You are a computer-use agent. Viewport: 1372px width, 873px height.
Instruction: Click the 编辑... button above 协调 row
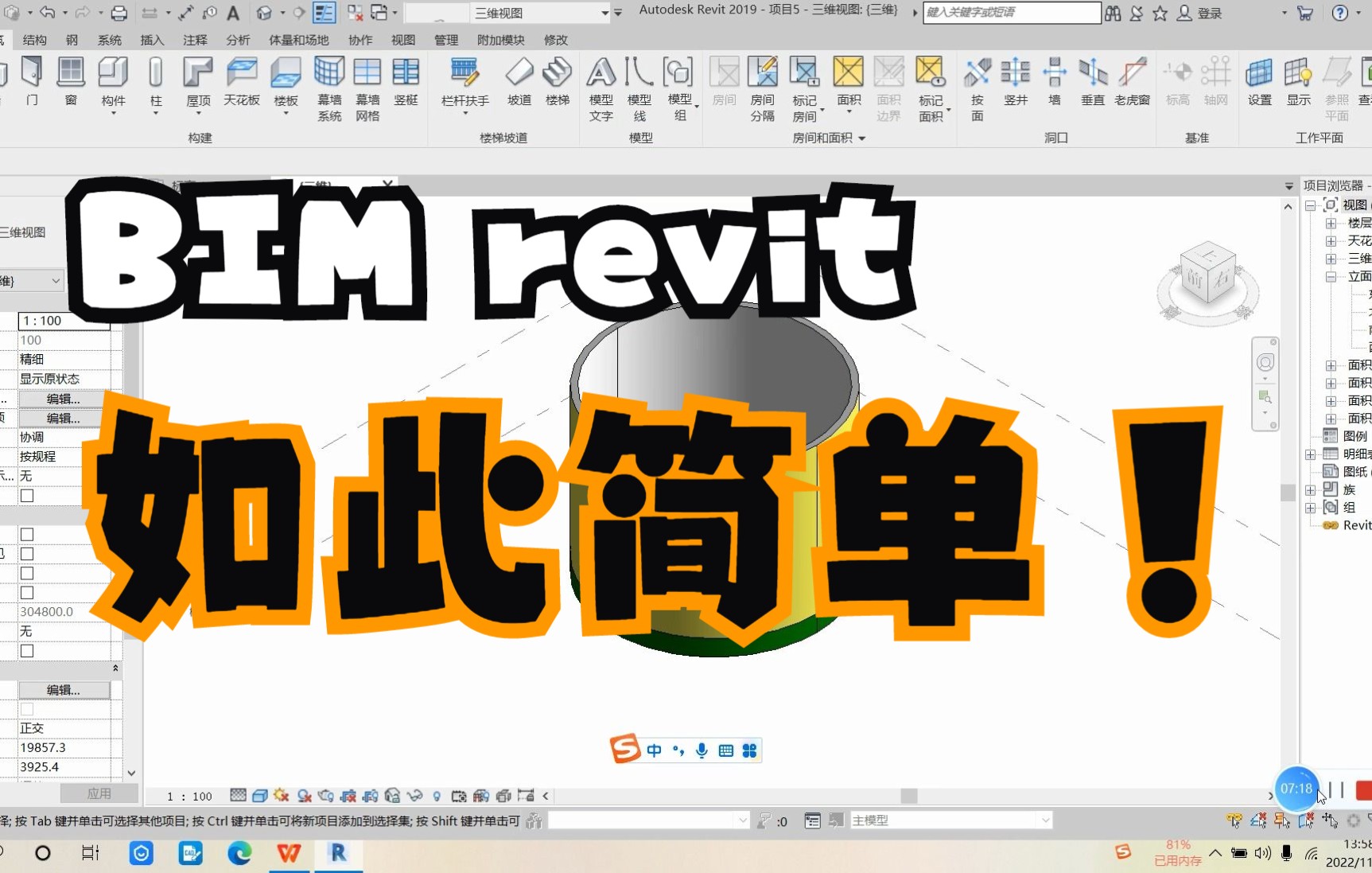(x=64, y=418)
